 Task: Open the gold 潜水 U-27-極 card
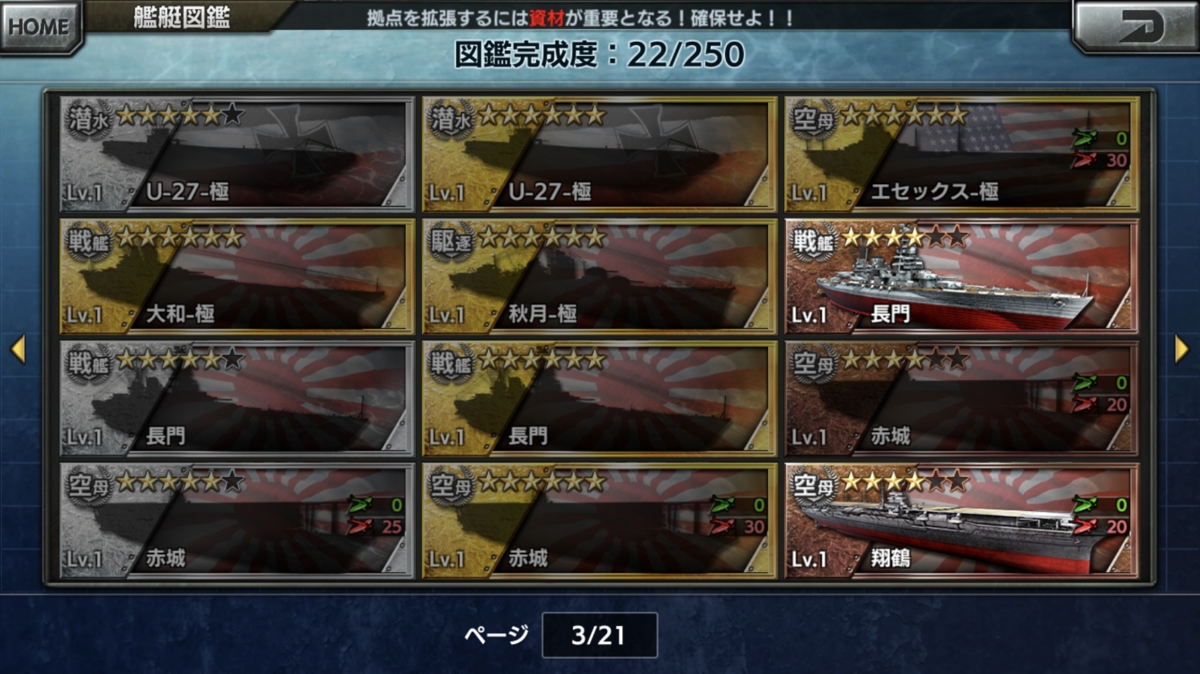(x=599, y=153)
